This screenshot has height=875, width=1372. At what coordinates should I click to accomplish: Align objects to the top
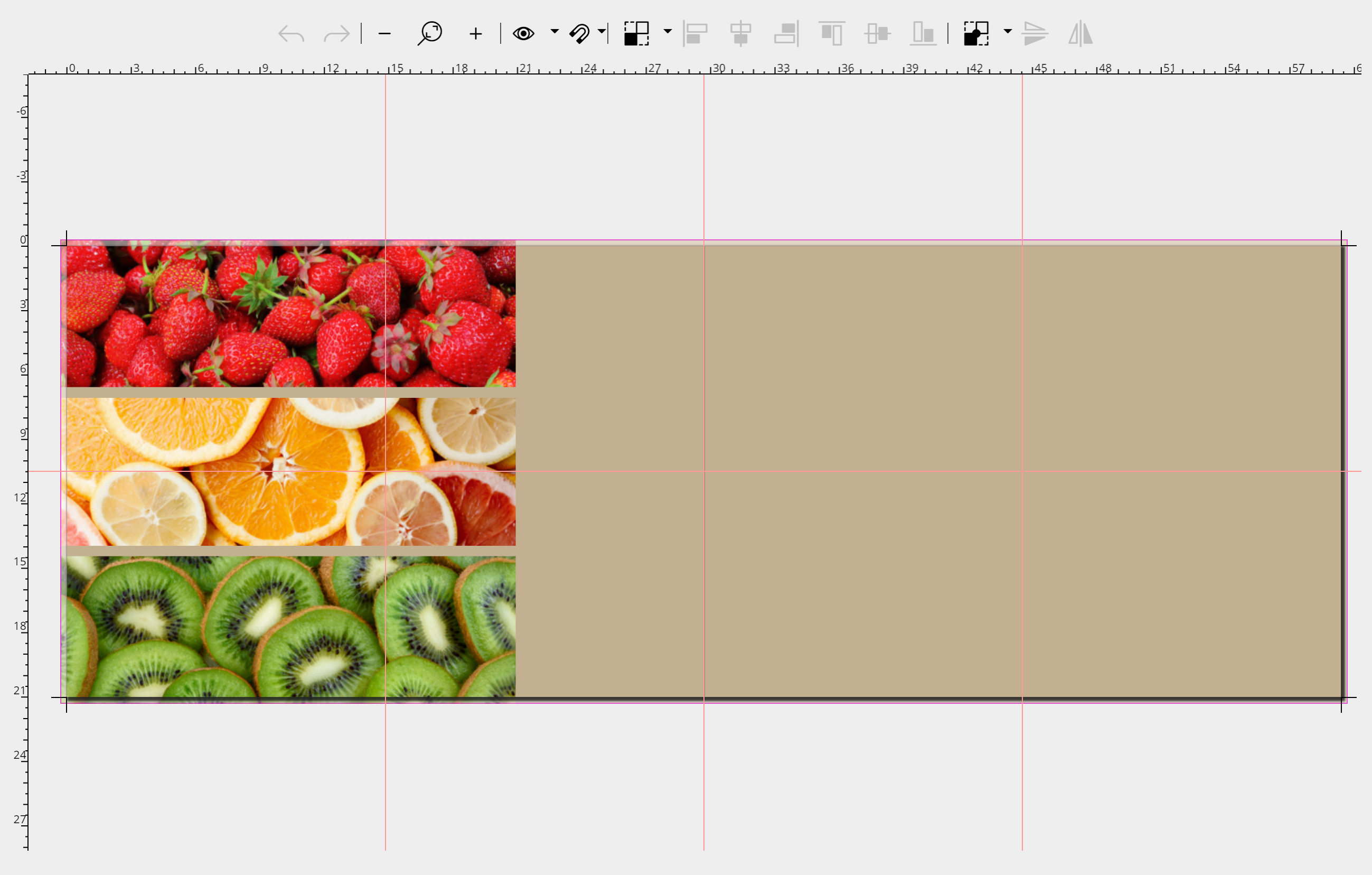tap(832, 34)
